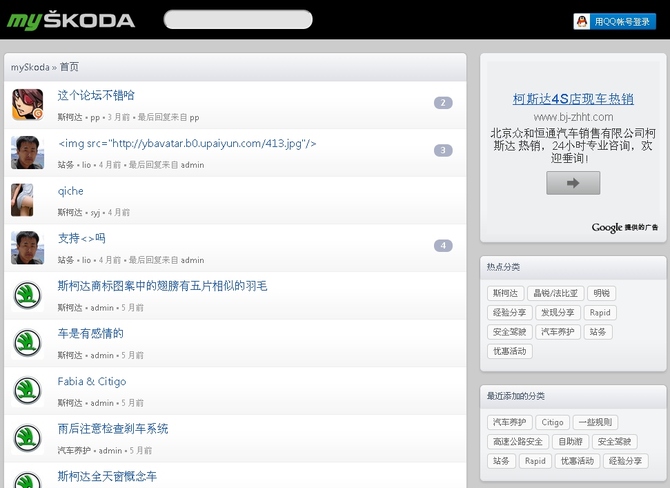The height and width of the screenshot is (488, 670).
Task: Click the lio avatar beside the img src topic
Action: (27, 152)
